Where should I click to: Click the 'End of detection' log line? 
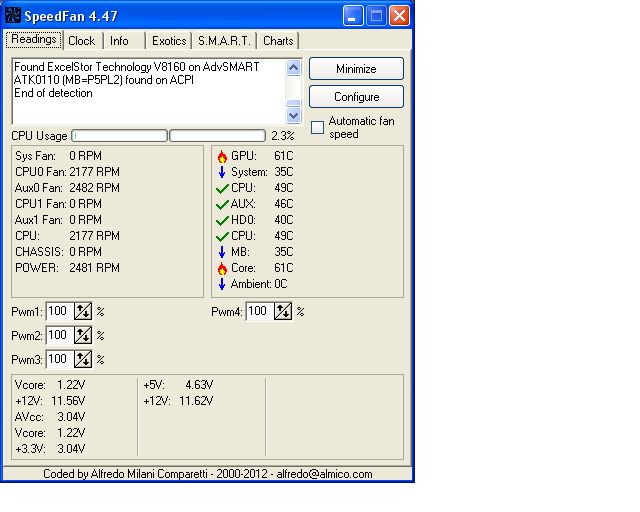[53, 93]
